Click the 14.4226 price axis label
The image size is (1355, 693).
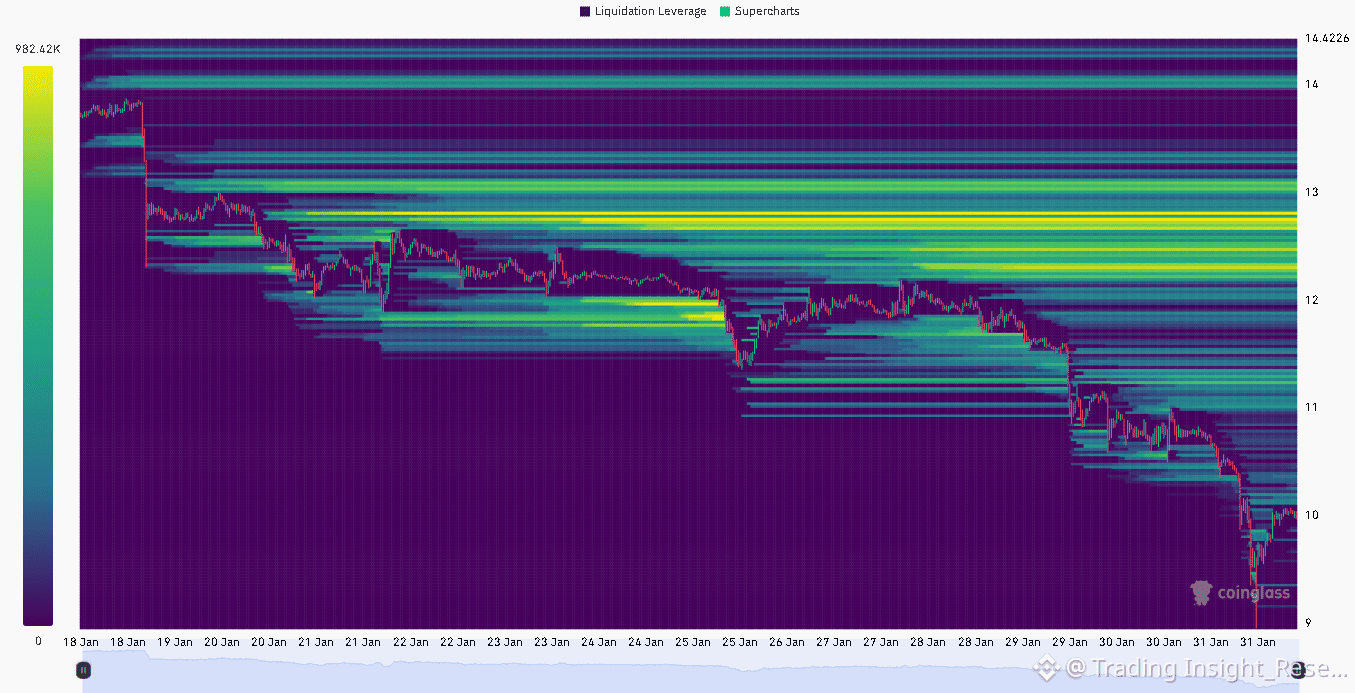pos(1326,39)
